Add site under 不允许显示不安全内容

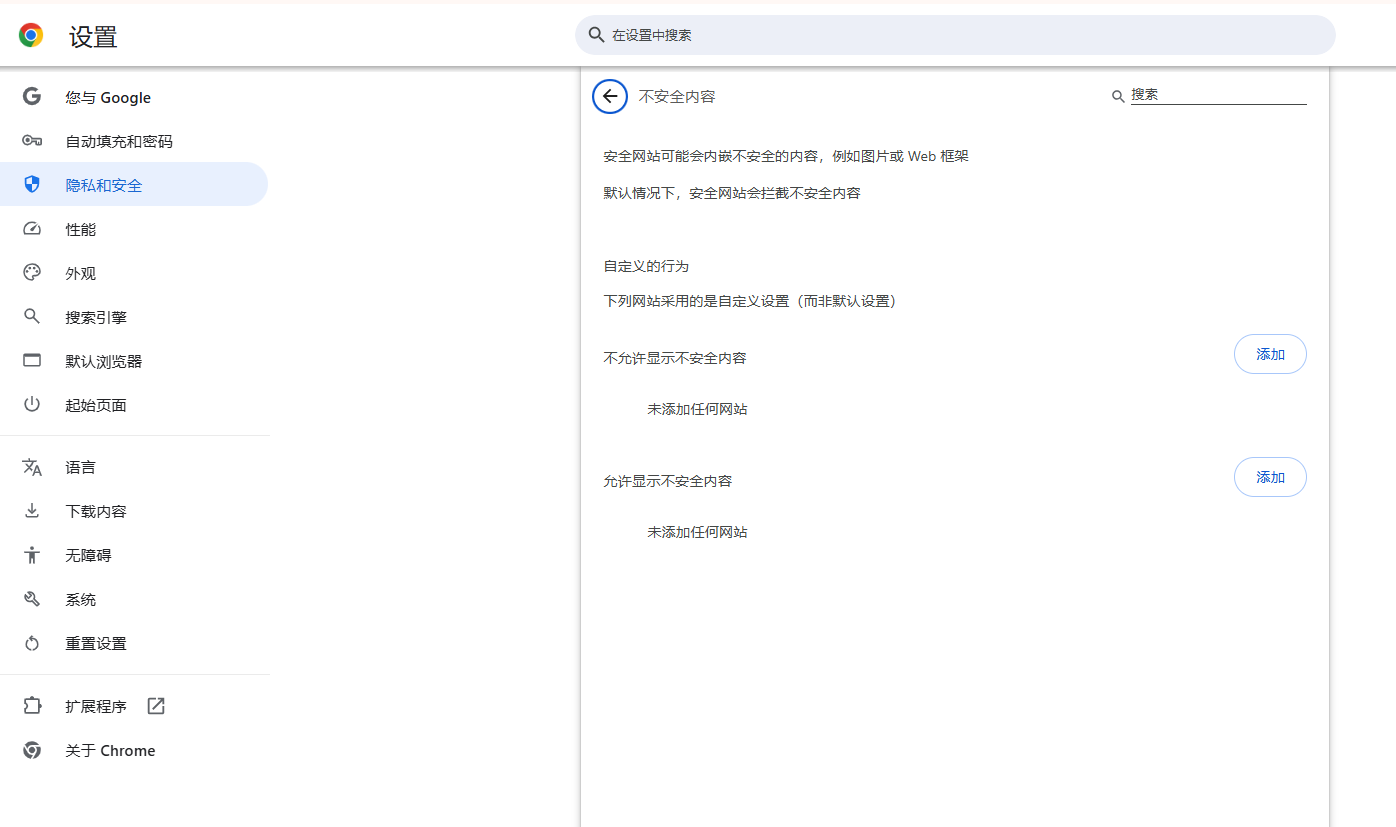coord(1270,354)
